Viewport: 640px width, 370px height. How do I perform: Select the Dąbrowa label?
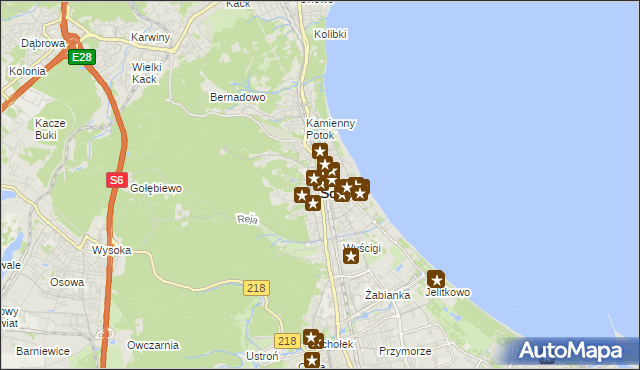[x=43, y=43]
